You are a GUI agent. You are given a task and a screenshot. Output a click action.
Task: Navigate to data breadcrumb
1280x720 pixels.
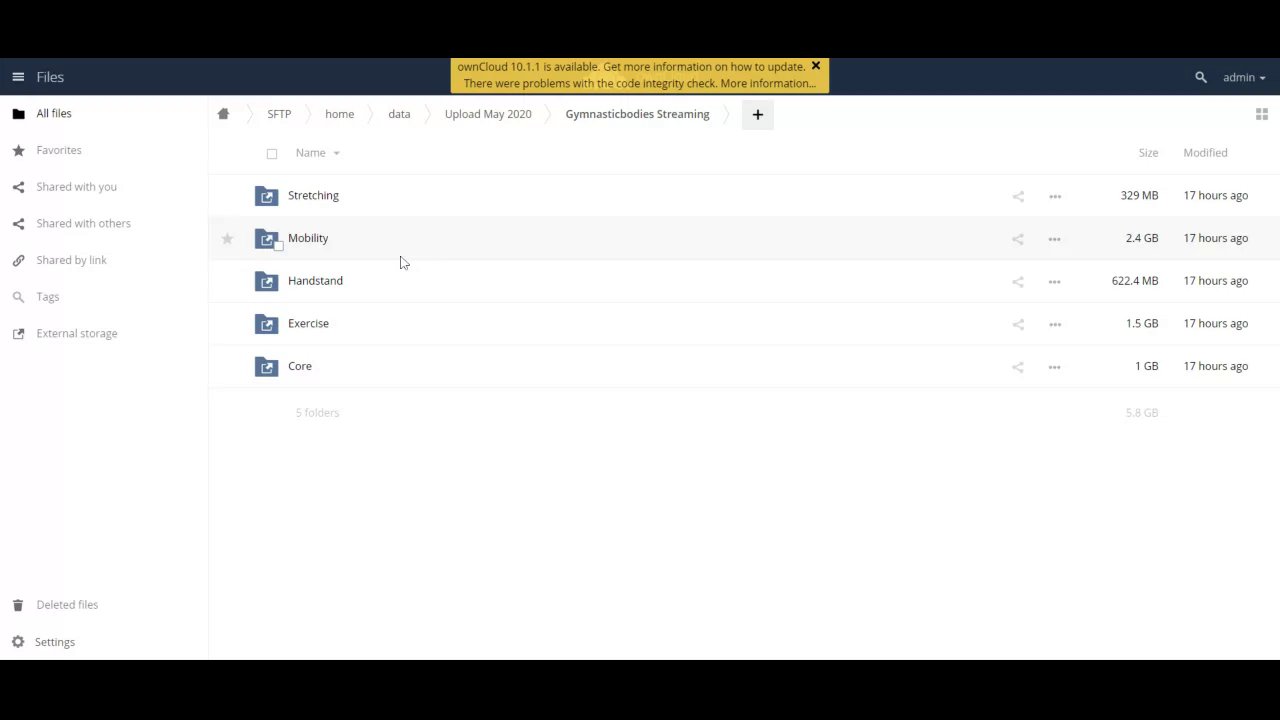[x=399, y=114]
